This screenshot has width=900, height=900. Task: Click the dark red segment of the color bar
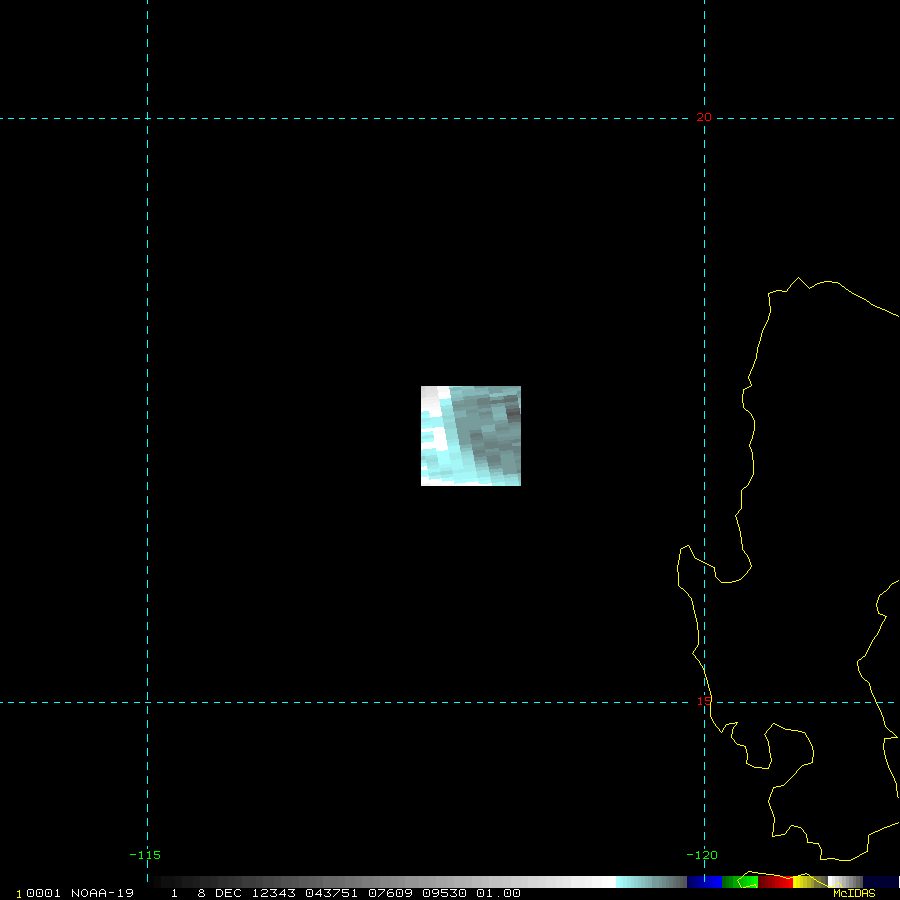click(x=775, y=882)
